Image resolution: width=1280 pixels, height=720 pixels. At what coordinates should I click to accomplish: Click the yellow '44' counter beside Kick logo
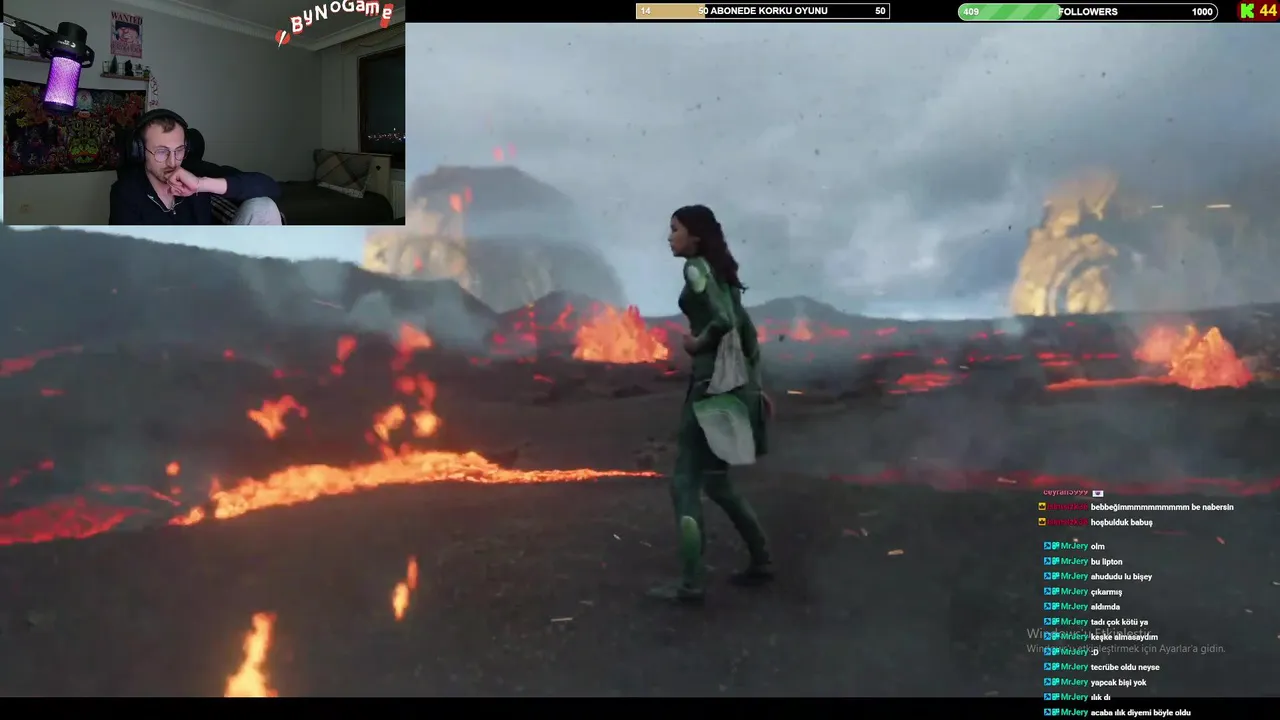pyautogui.click(x=1268, y=11)
